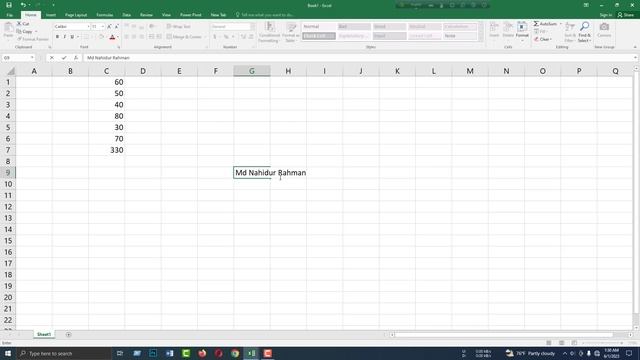Open Task View on the taskbar

(120, 353)
